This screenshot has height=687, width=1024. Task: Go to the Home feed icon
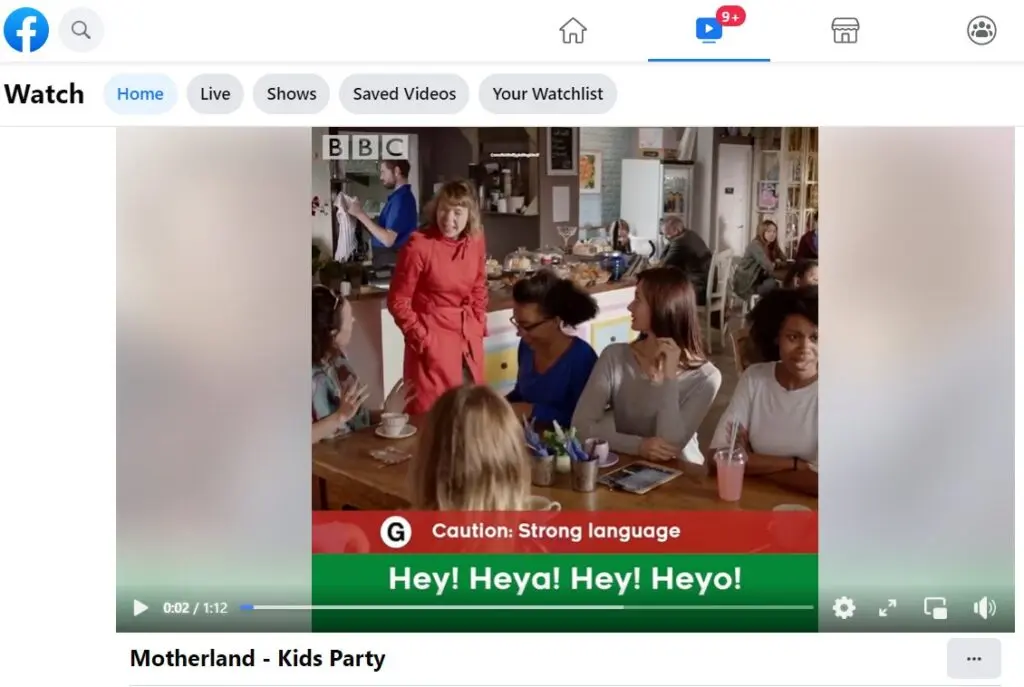point(573,31)
